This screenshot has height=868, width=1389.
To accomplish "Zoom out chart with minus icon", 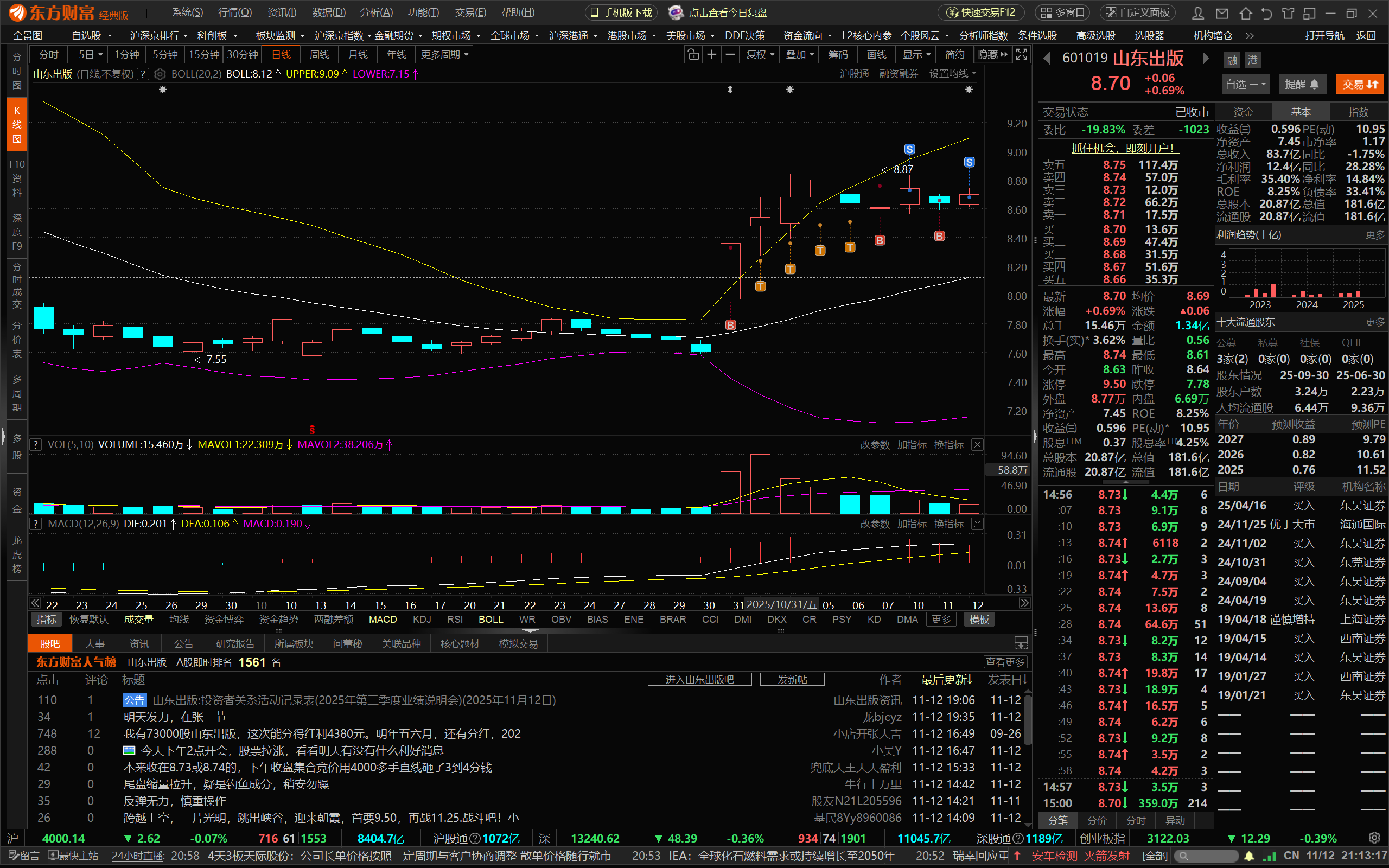I will click(730, 55).
